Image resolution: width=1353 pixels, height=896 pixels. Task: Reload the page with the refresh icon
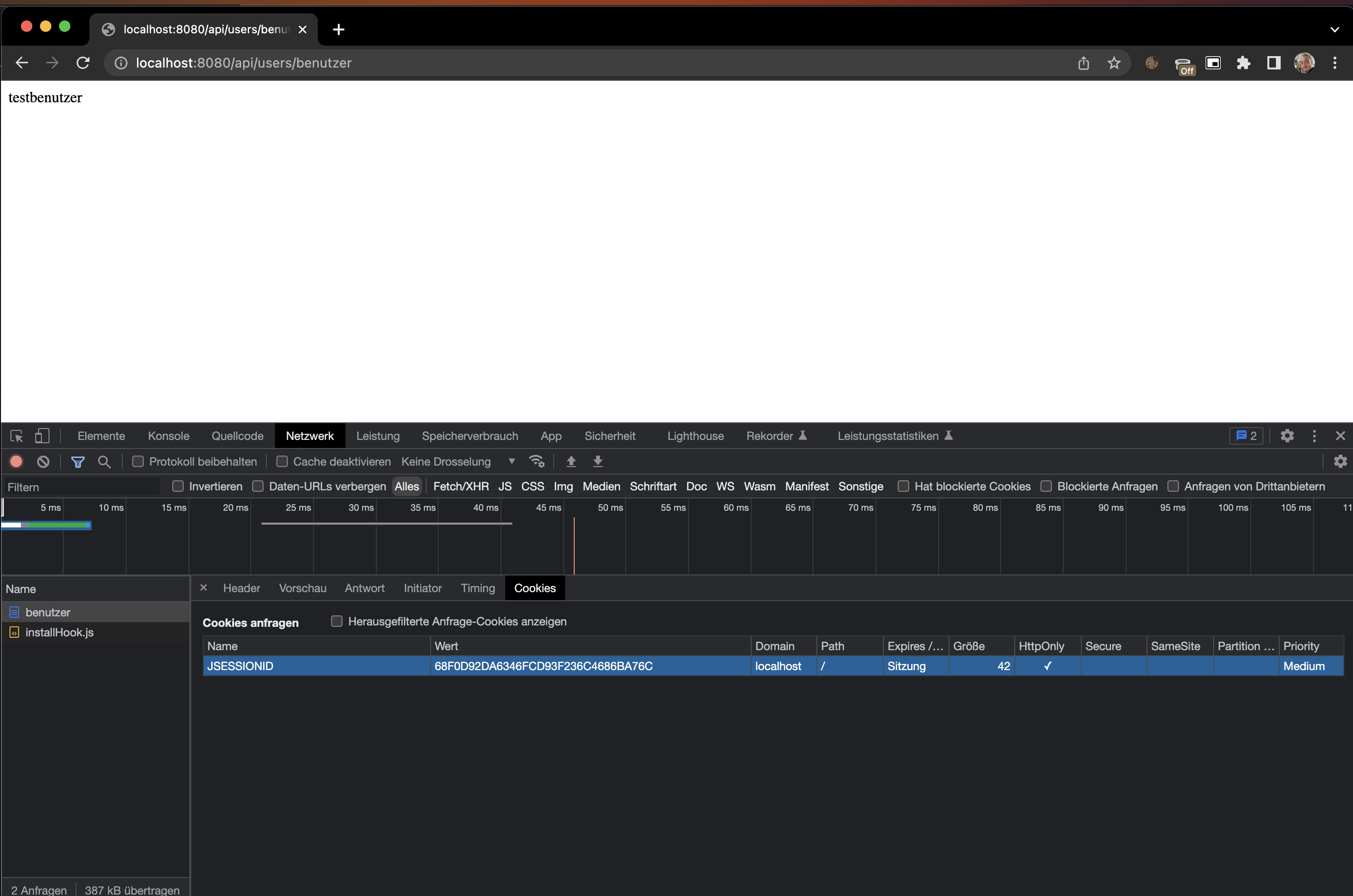[x=83, y=63]
